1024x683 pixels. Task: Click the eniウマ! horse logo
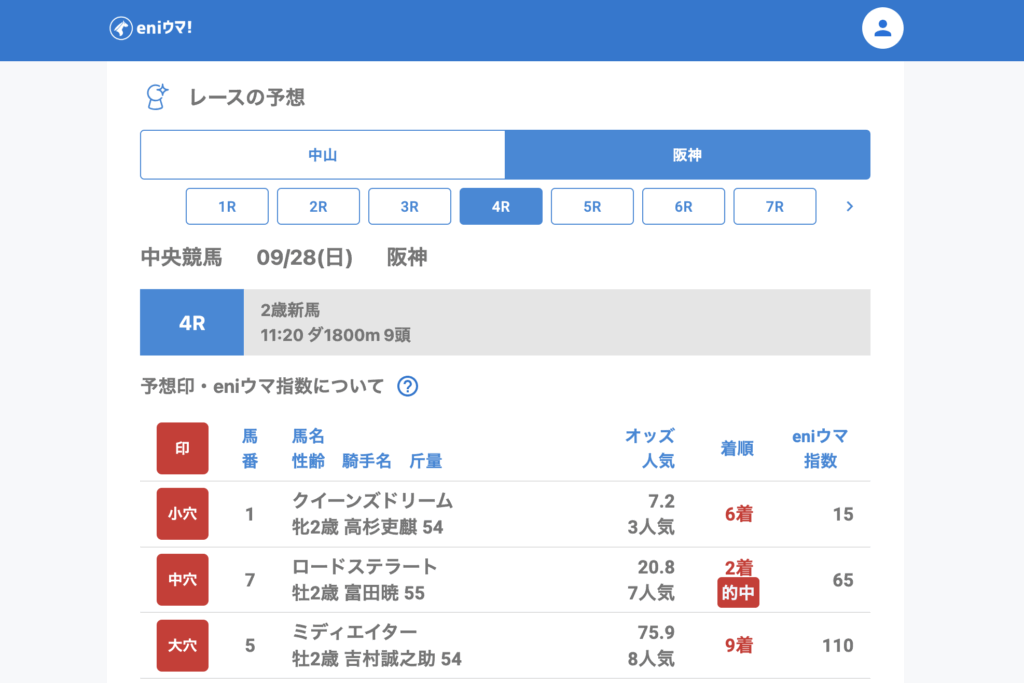(121, 28)
